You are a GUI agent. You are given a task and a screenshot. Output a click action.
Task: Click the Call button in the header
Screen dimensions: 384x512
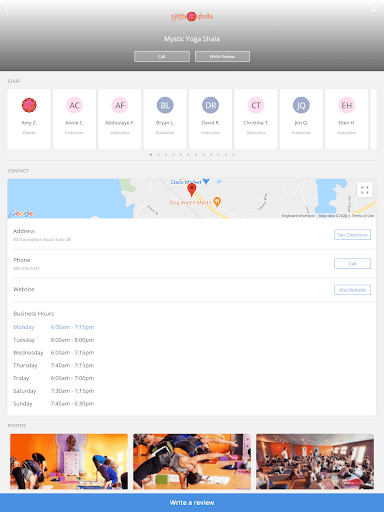tap(162, 56)
